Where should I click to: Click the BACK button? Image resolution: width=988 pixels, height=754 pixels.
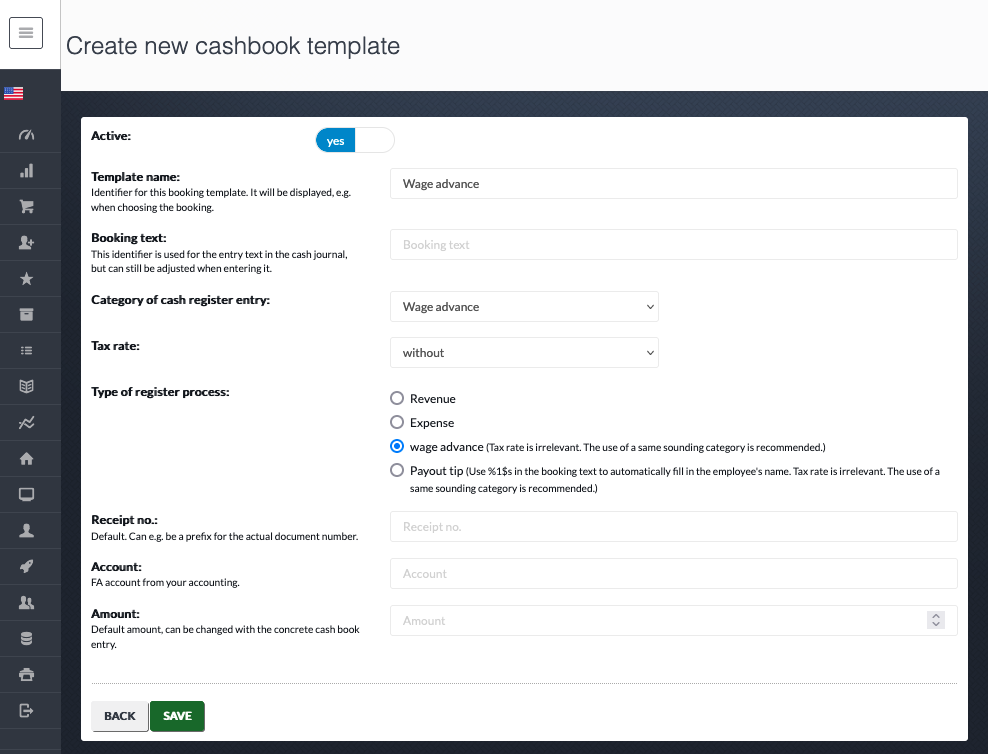click(x=120, y=716)
